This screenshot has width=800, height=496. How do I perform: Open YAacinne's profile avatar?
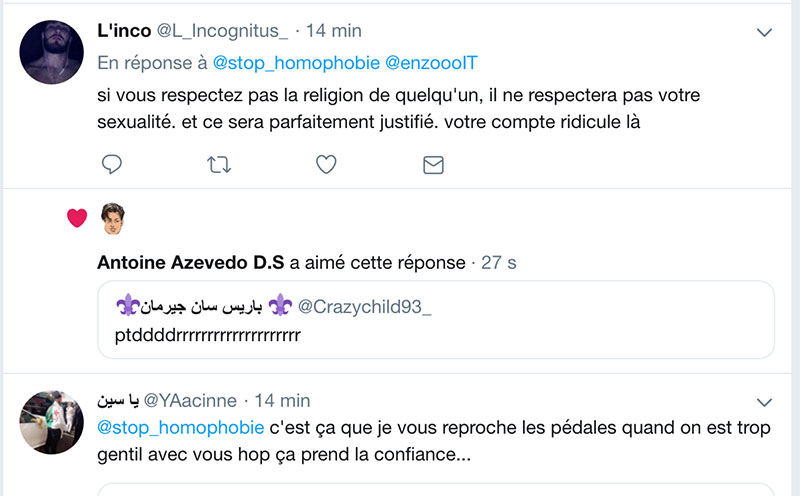(x=51, y=422)
